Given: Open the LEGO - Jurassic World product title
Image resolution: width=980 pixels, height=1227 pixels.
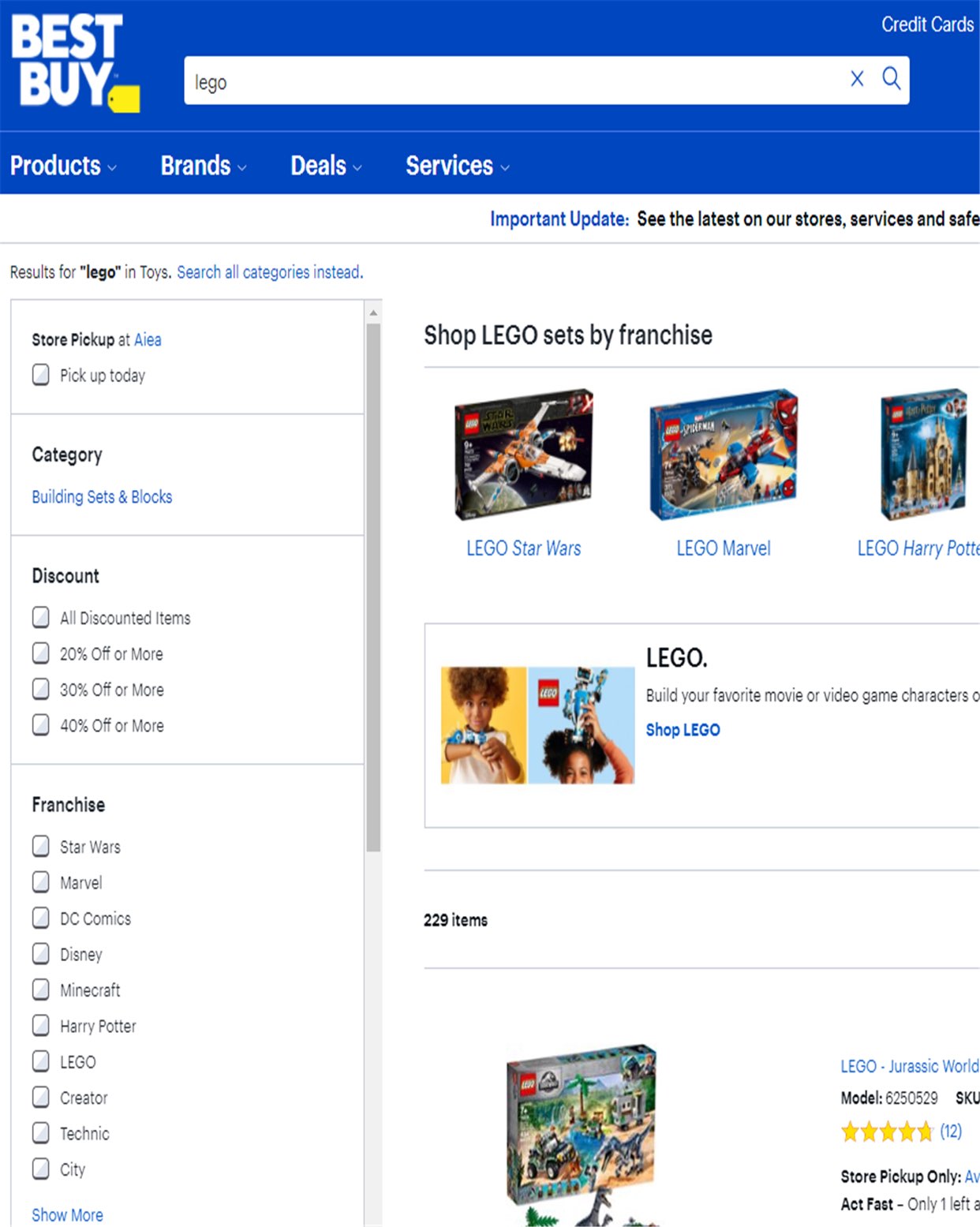Looking at the screenshot, I should (x=910, y=1066).
